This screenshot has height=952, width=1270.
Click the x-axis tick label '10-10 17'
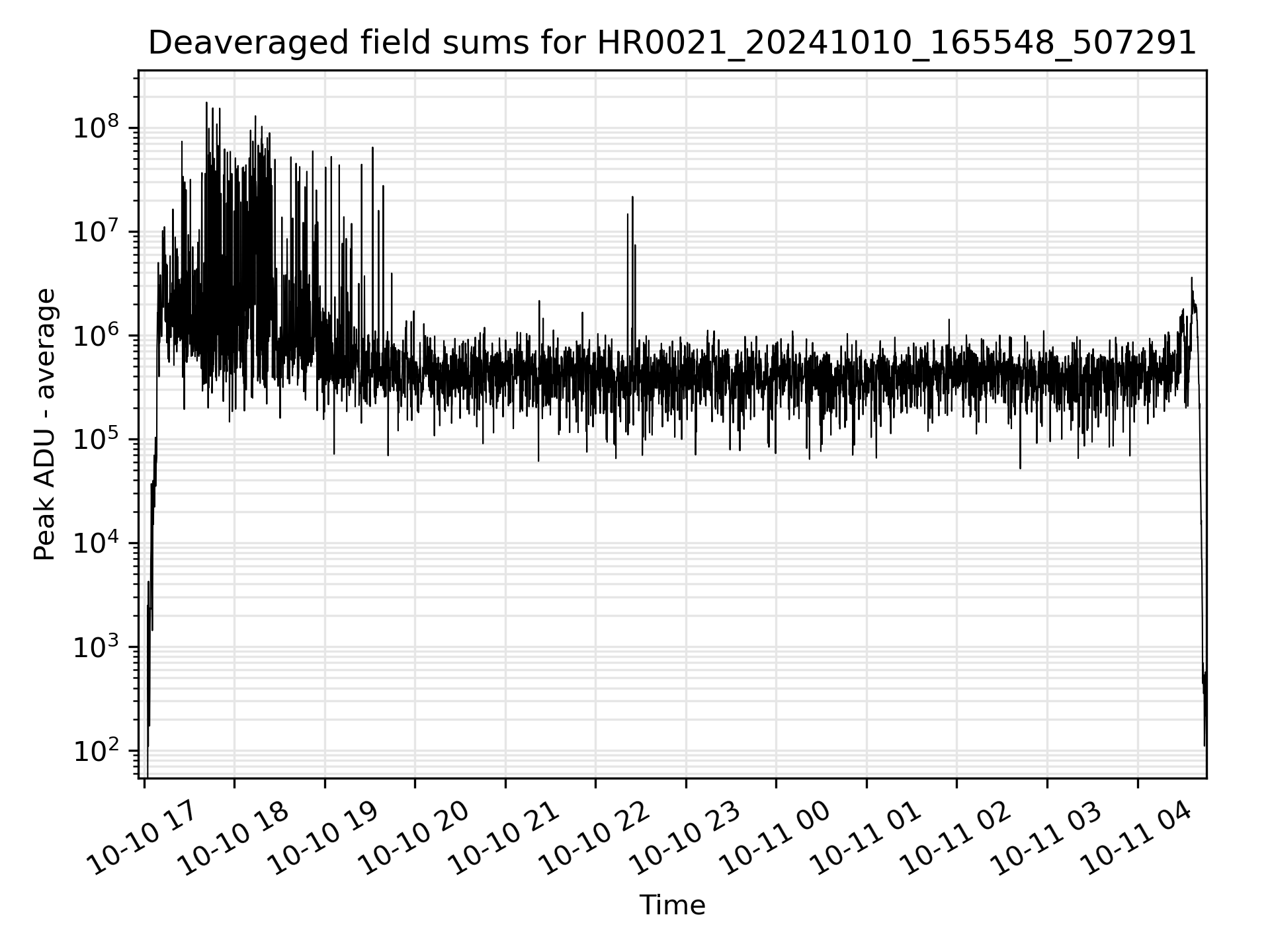point(144,838)
